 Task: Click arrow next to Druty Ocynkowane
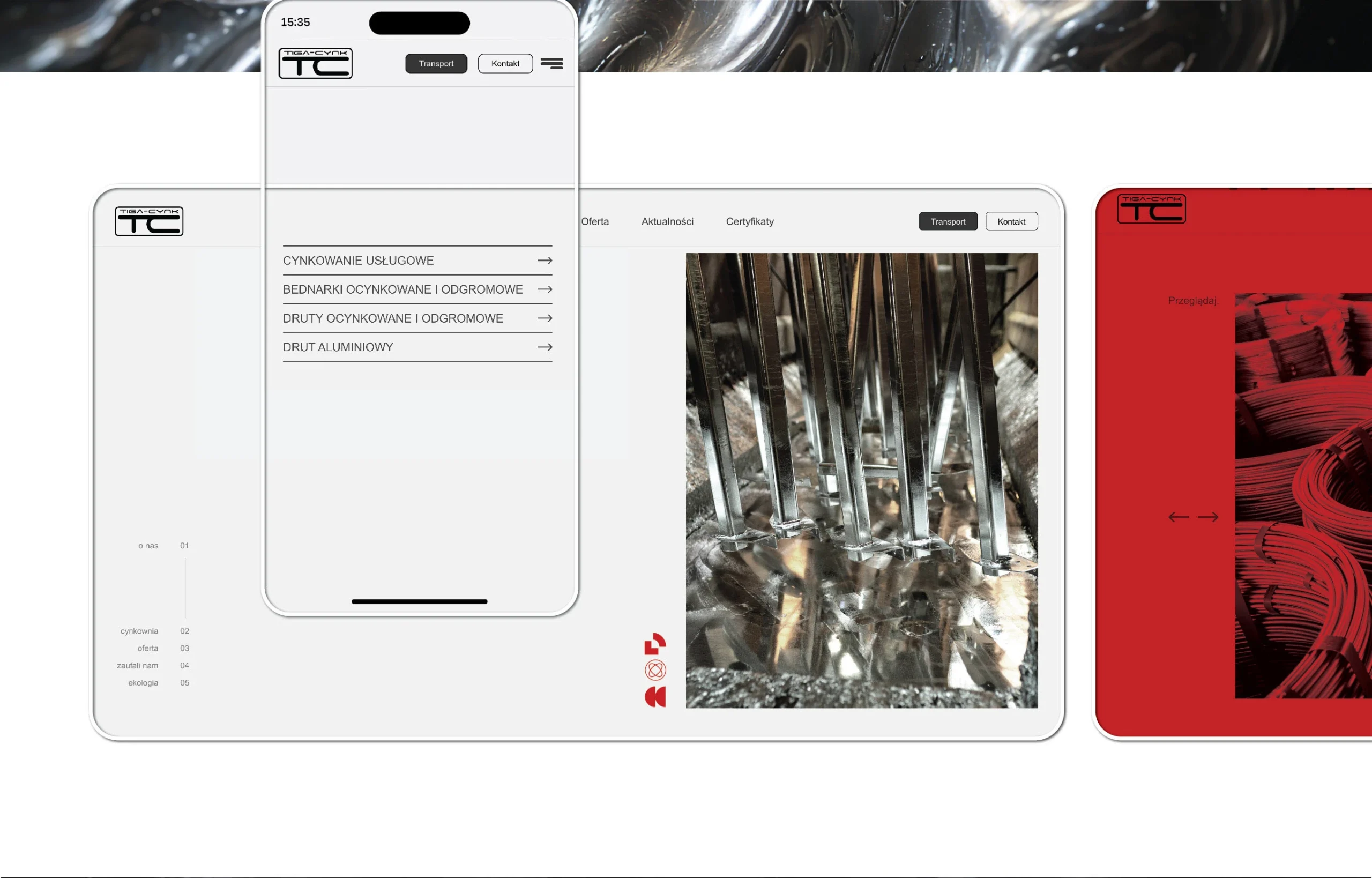click(x=545, y=318)
